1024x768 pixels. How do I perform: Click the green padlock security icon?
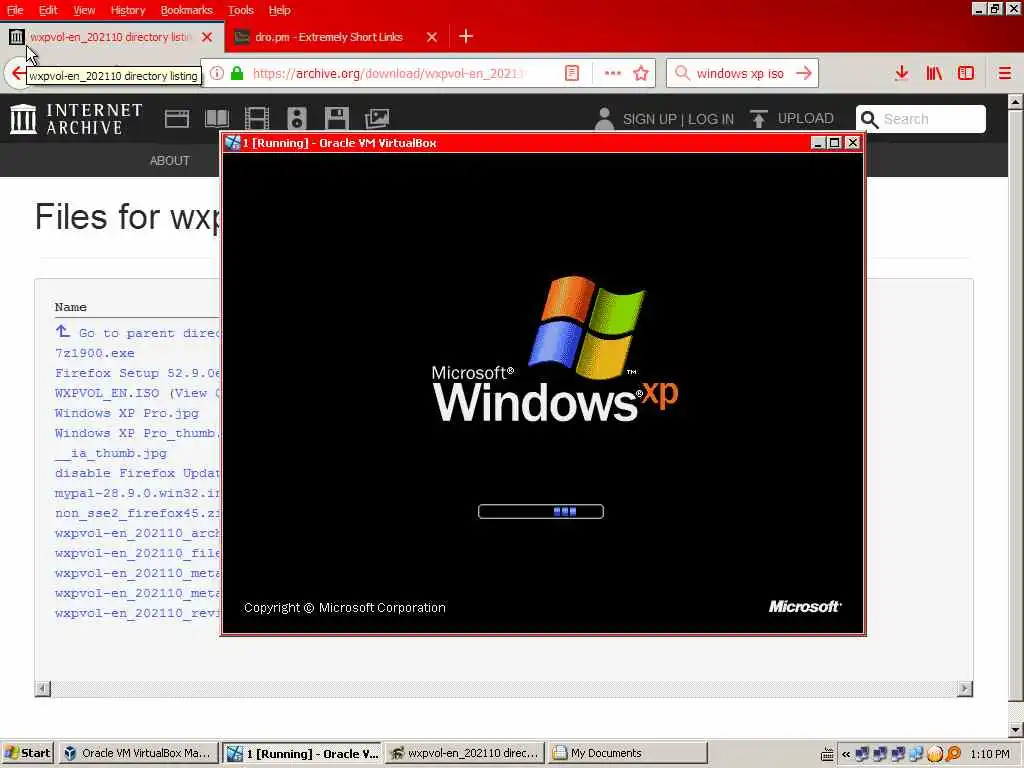(x=237, y=73)
